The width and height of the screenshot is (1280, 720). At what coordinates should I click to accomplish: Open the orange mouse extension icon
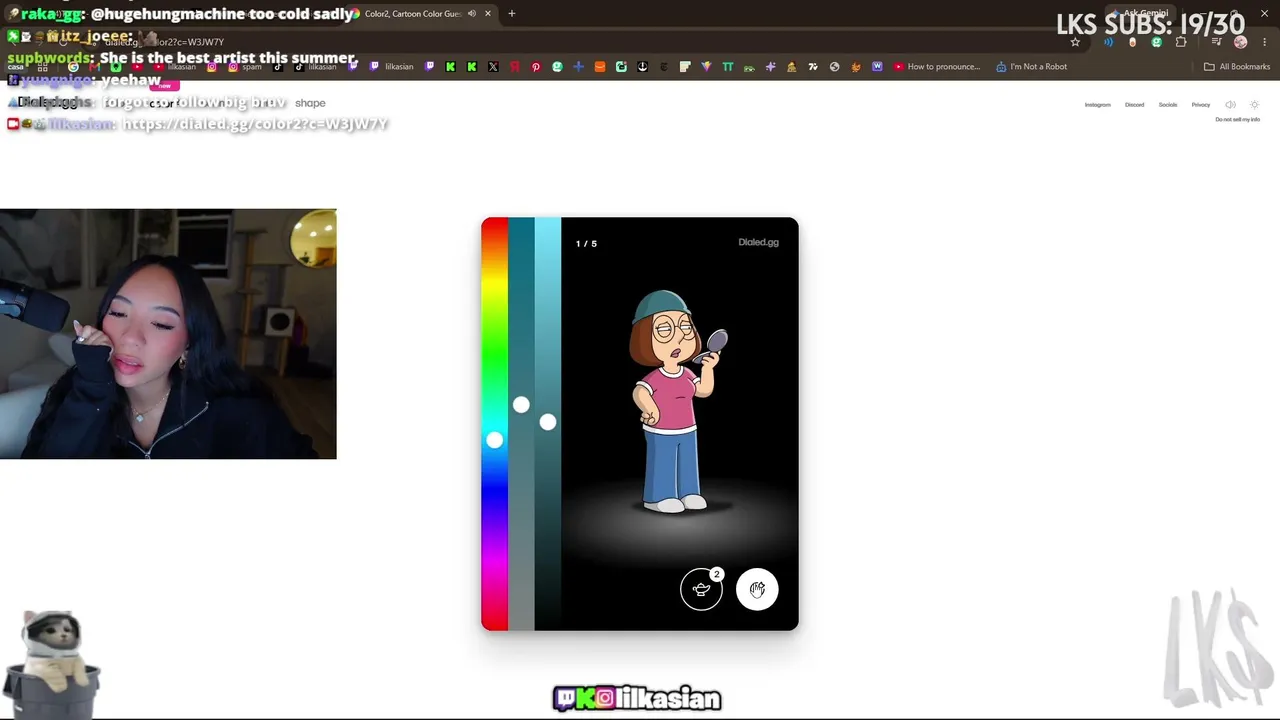1132,42
